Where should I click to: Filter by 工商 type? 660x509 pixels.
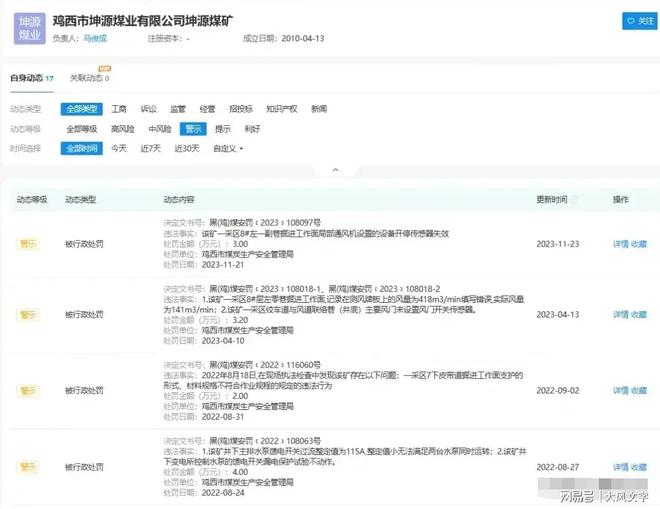coord(119,109)
